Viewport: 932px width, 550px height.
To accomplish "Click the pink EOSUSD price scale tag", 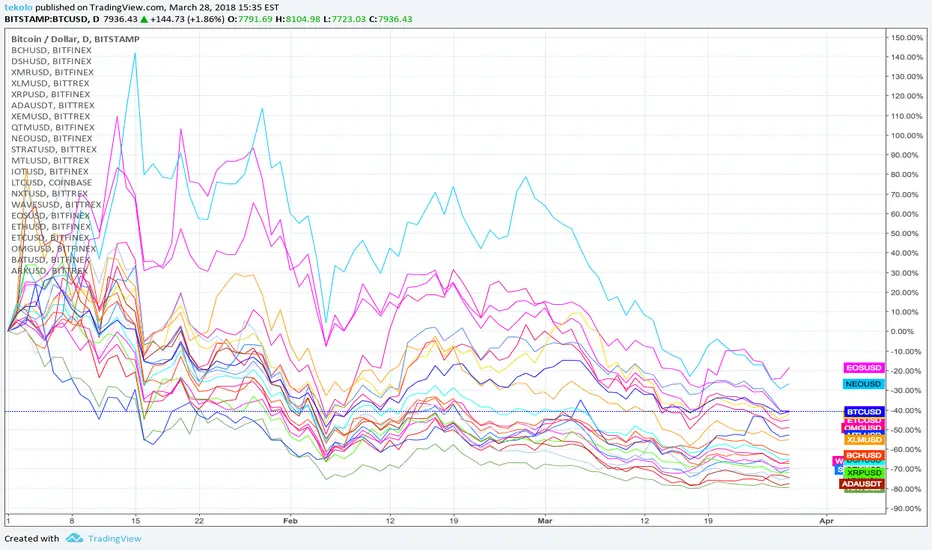I will 864,368.
